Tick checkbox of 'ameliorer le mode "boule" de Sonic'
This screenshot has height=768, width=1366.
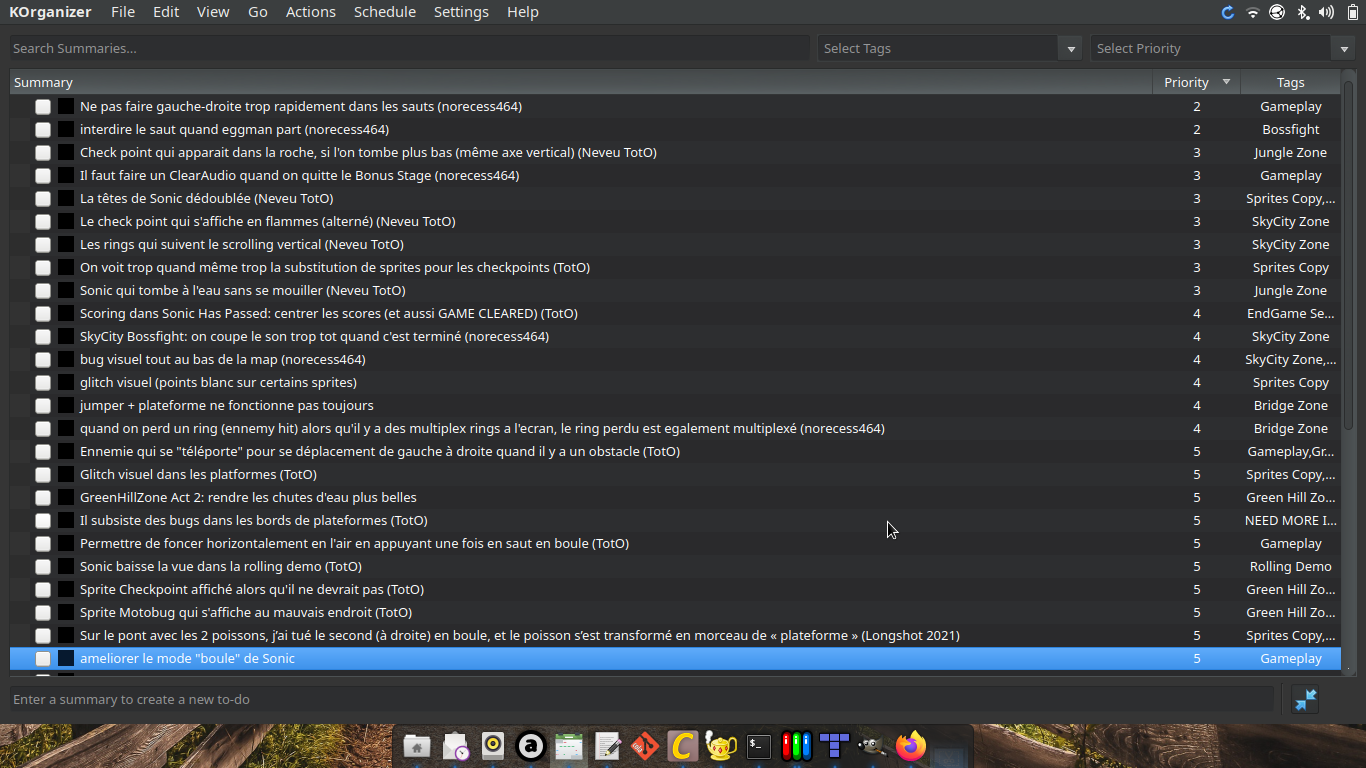[x=43, y=658]
